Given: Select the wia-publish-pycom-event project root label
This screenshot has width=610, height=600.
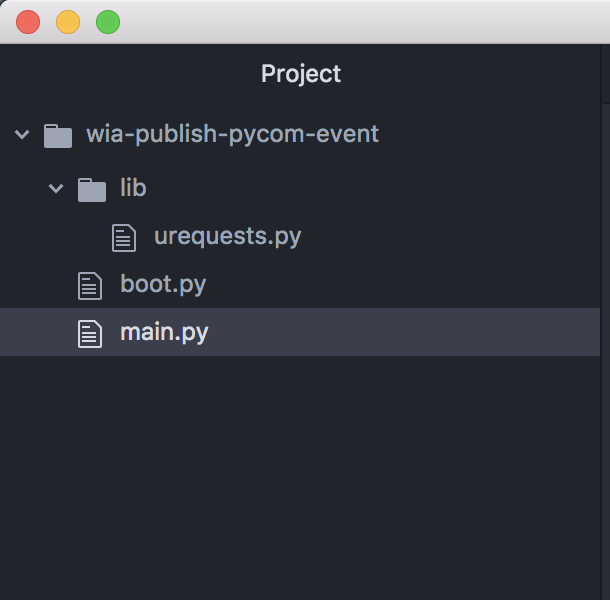Looking at the screenshot, I should click(x=232, y=134).
